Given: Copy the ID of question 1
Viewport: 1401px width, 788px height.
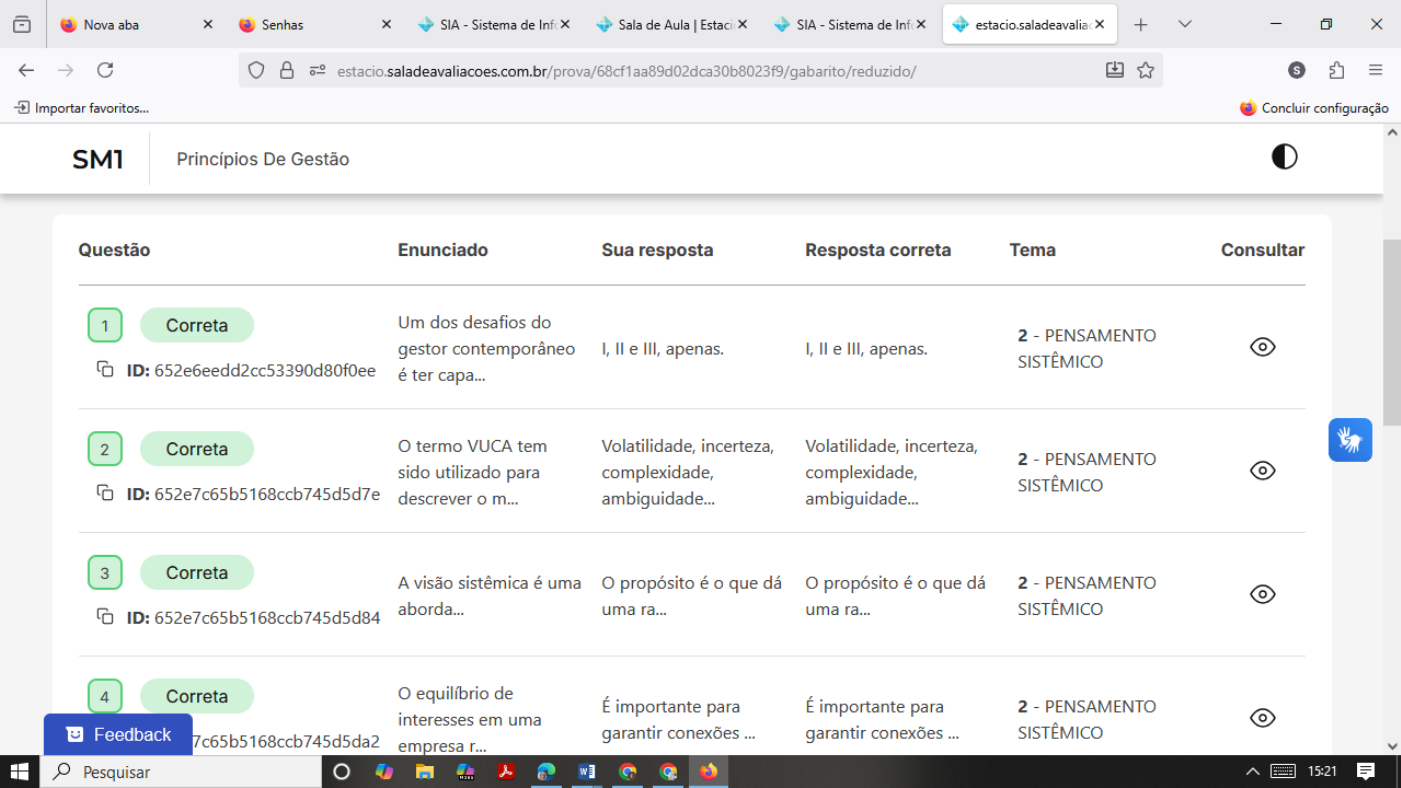Looking at the screenshot, I should click(x=105, y=370).
